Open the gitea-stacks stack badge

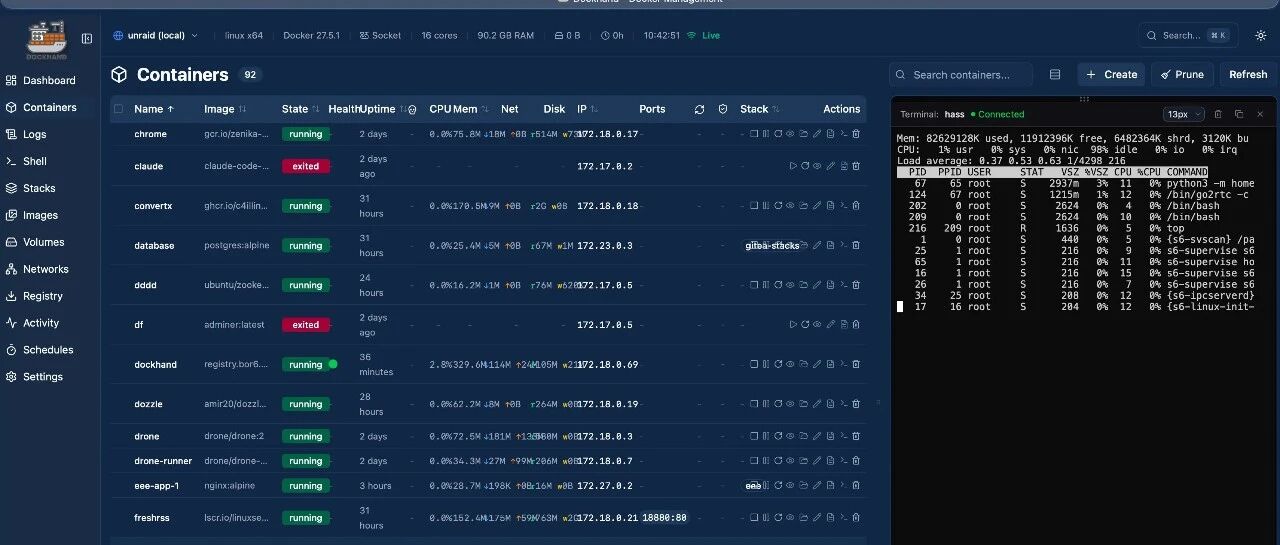(773, 245)
